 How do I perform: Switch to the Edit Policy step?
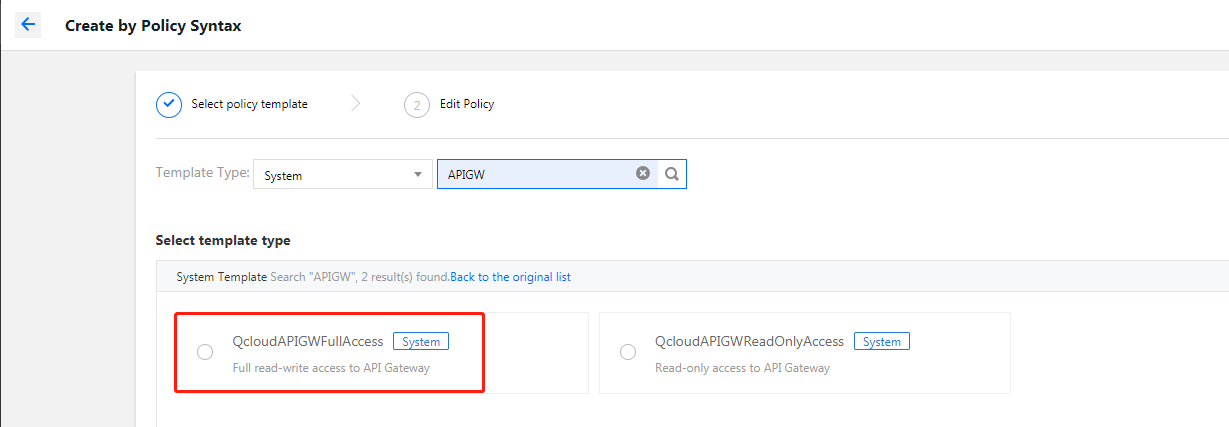point(467,104)
